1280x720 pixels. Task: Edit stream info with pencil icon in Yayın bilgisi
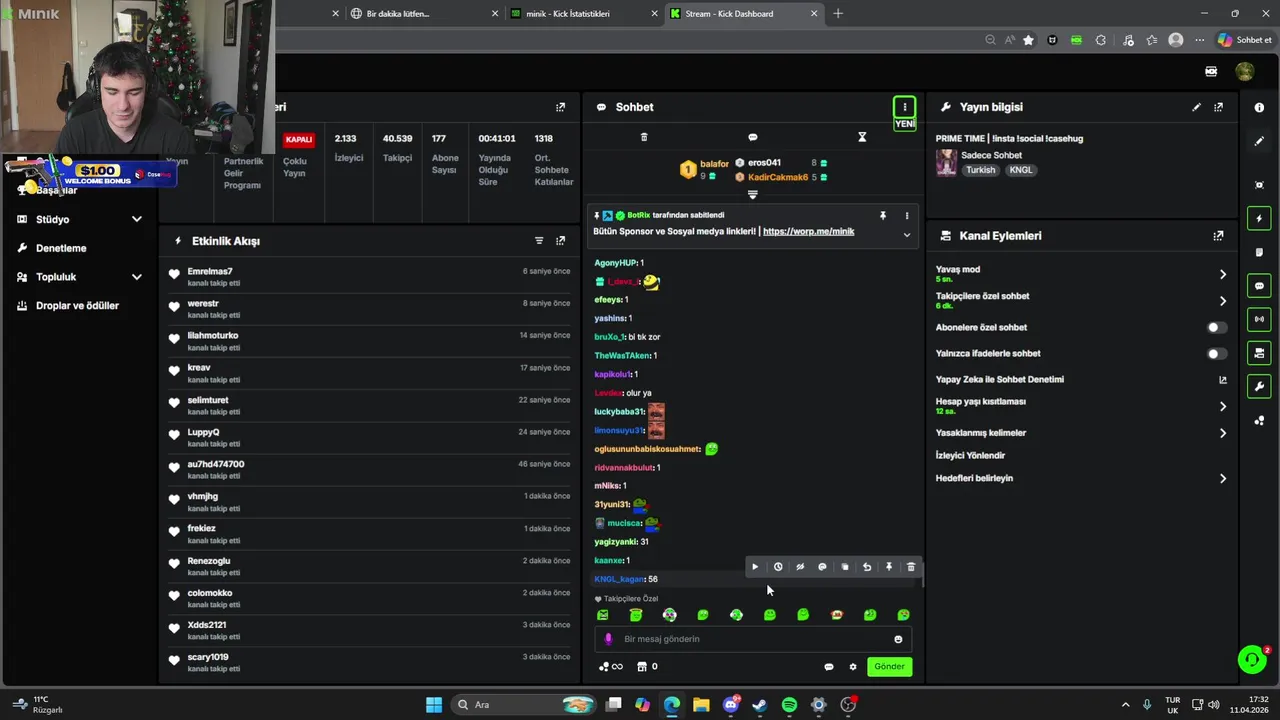pyautogui.click(x=1196, y=107)
